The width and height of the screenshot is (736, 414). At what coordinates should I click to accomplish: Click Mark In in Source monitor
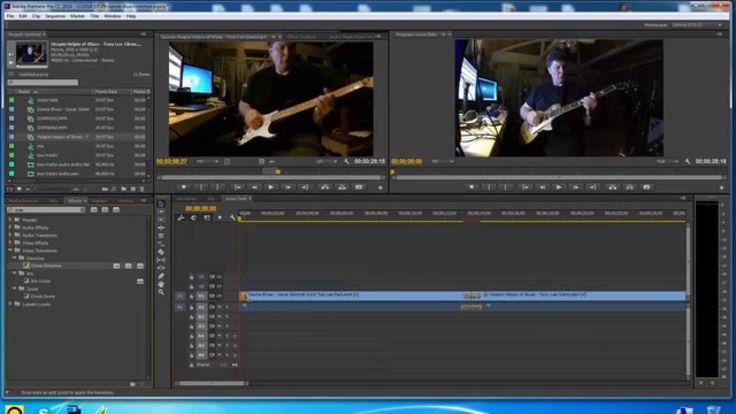[x=201, y=187]
